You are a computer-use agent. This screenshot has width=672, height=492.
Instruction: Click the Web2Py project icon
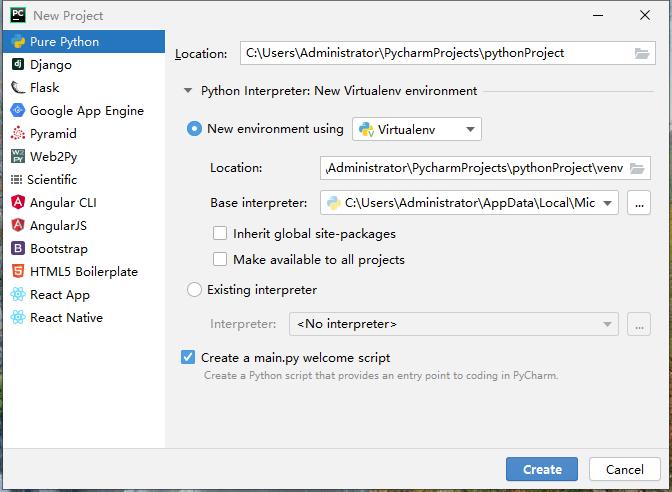(x=18, y=156)
